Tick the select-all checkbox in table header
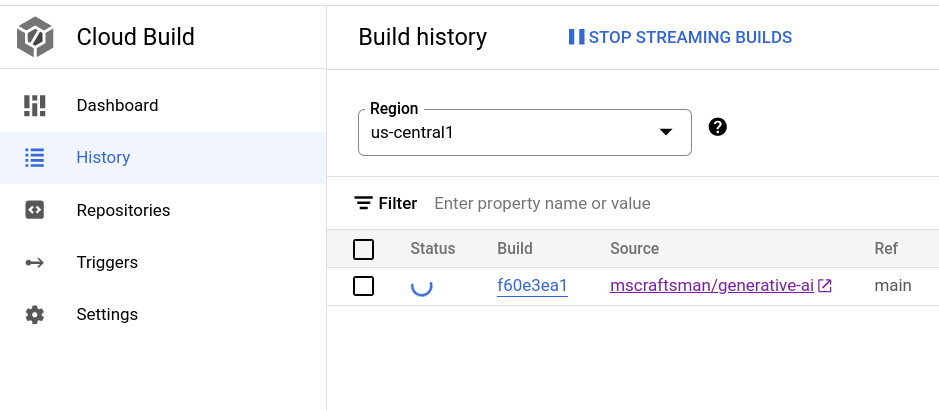The width and height of the screenshot is (939, 410). click(x=364, y=249)
